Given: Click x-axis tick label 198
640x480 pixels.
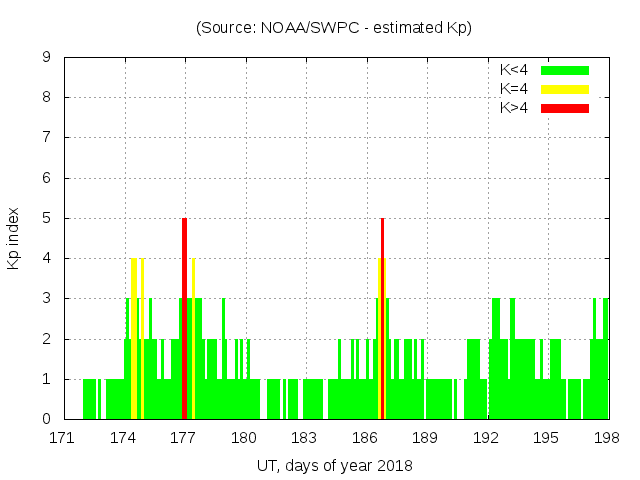Looking at the screenshot, I should [x=607, y=438].
